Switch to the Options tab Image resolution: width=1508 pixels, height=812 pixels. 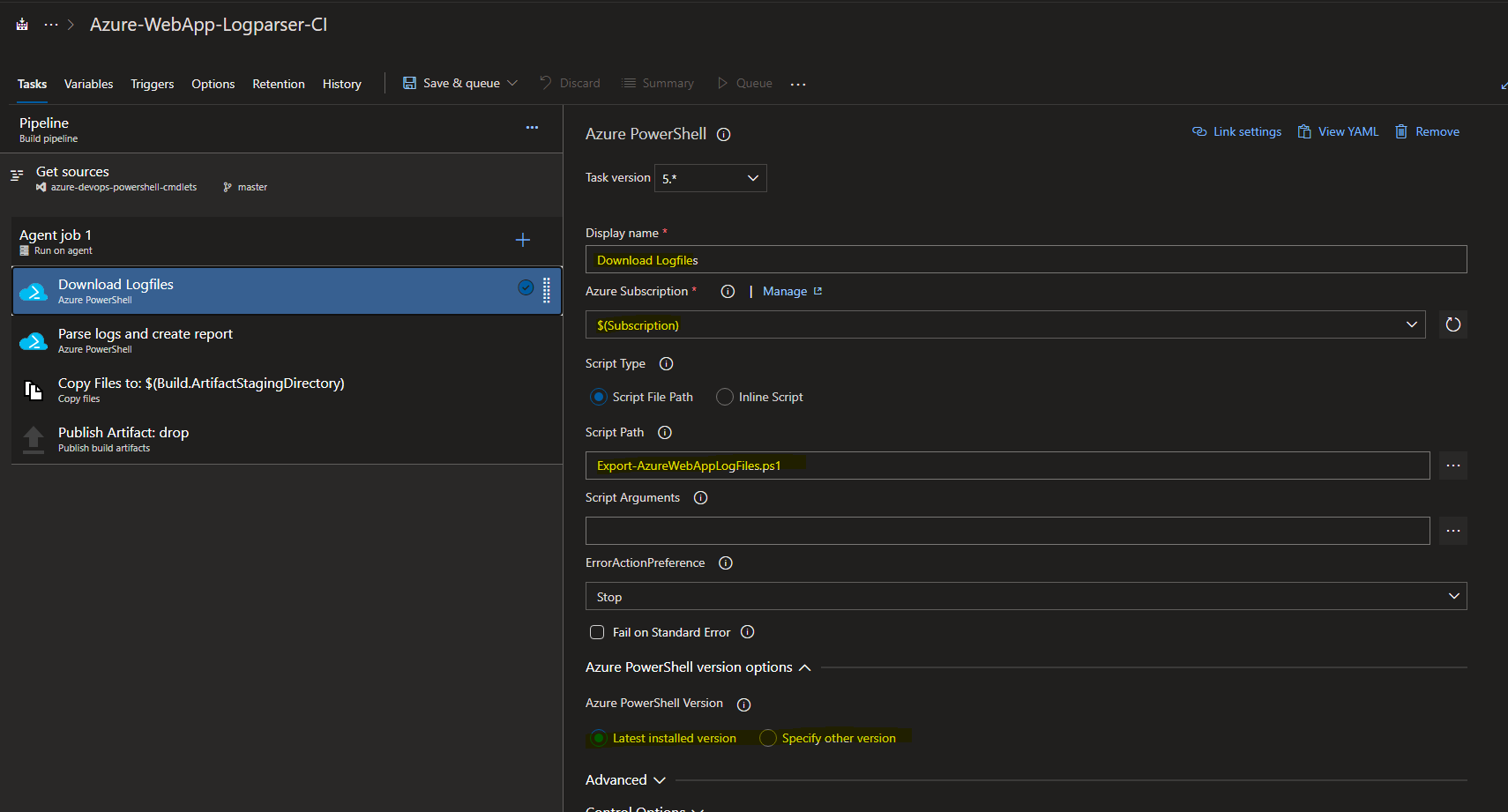click(x=213, y=85)
